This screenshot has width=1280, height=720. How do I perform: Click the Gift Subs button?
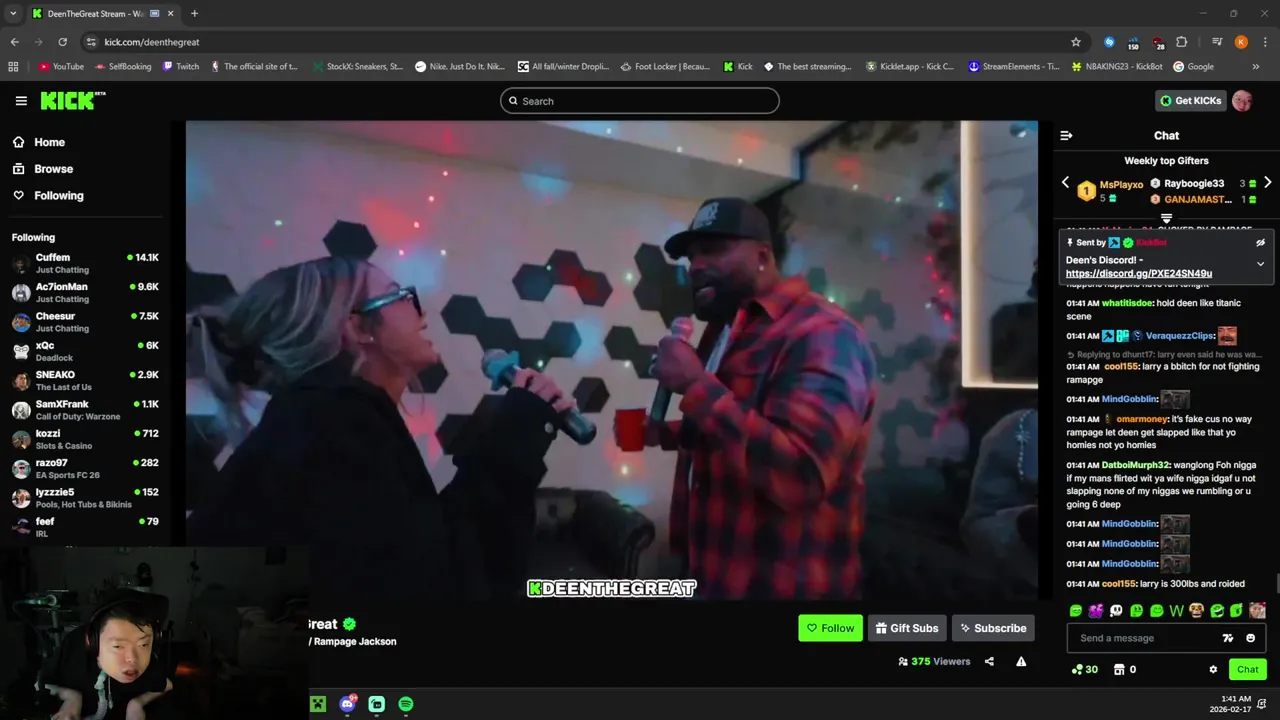pyautogui.click(x=907, y=628)
